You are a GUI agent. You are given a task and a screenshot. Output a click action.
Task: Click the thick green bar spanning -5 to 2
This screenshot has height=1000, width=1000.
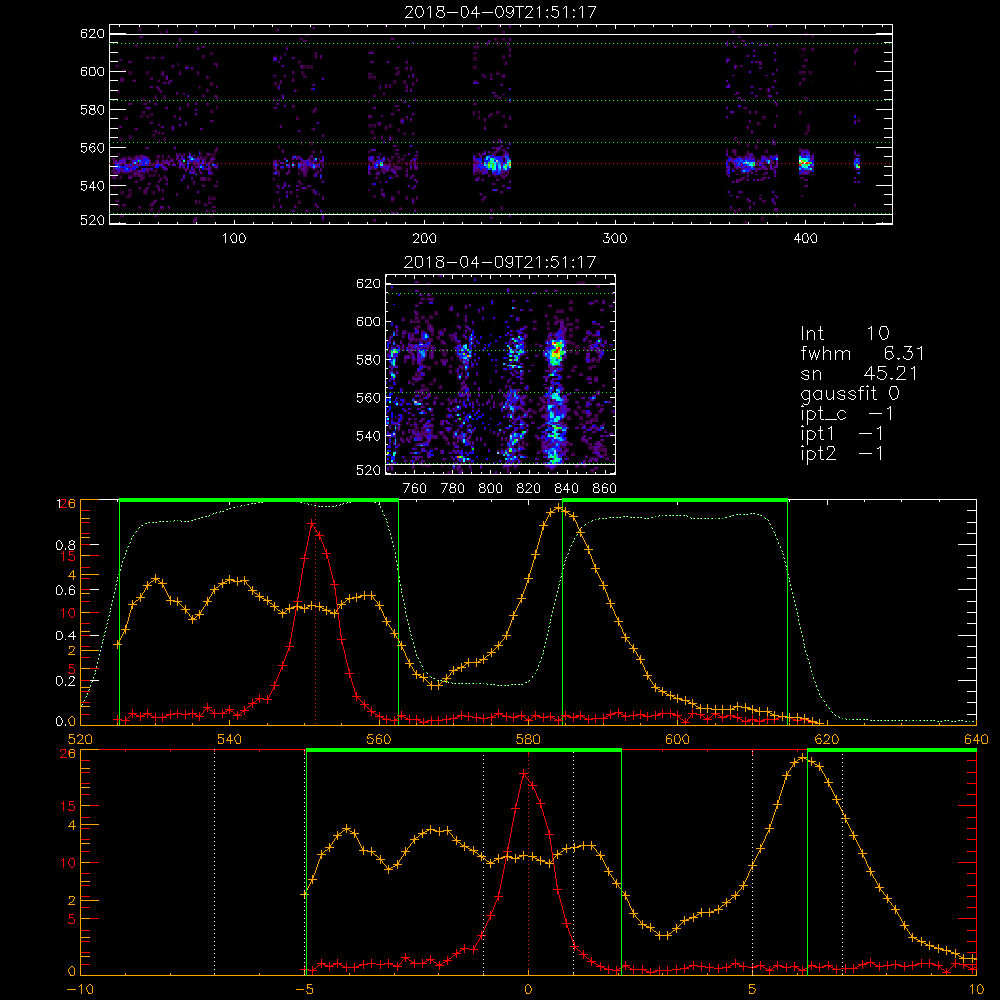click(x=464, y=750)
